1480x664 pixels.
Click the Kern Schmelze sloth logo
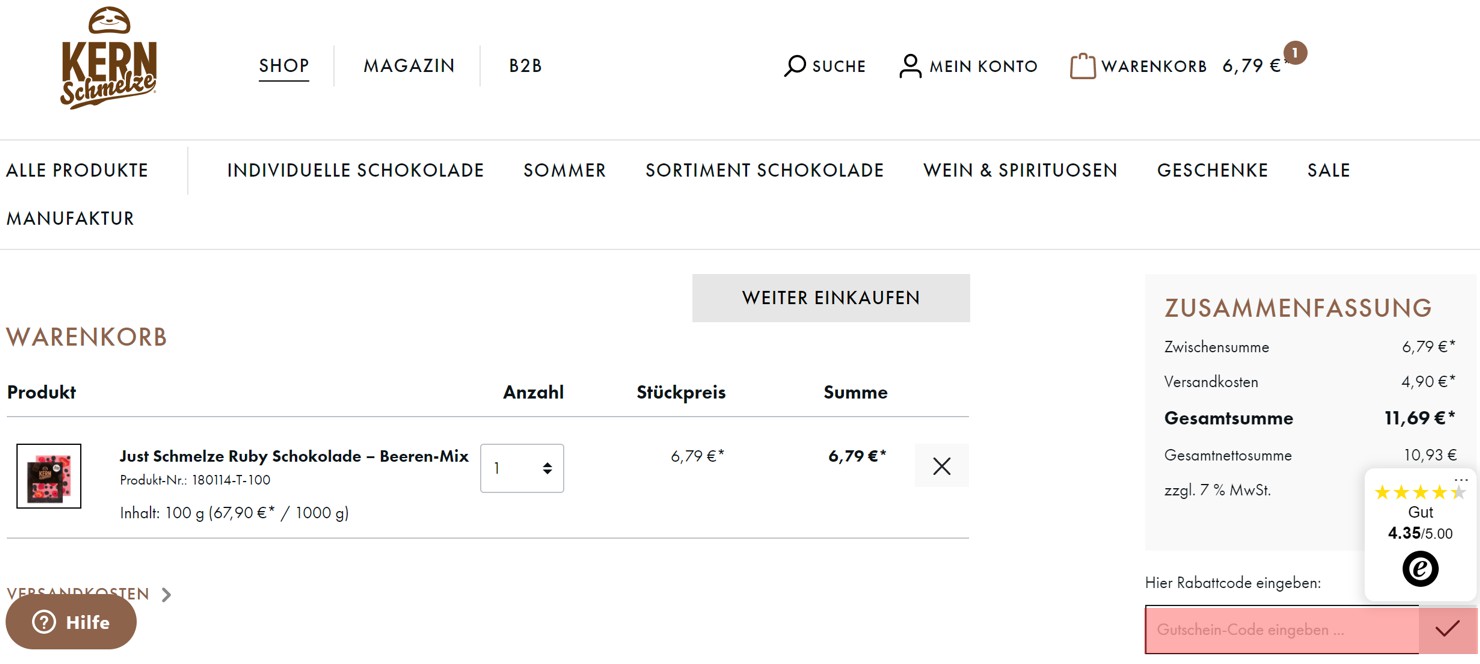[x=109, y=58]
